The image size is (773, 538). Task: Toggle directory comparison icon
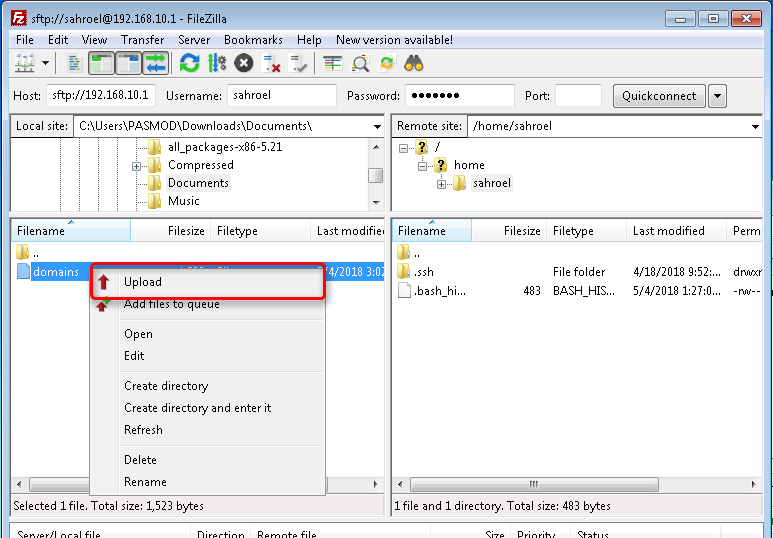360,63
